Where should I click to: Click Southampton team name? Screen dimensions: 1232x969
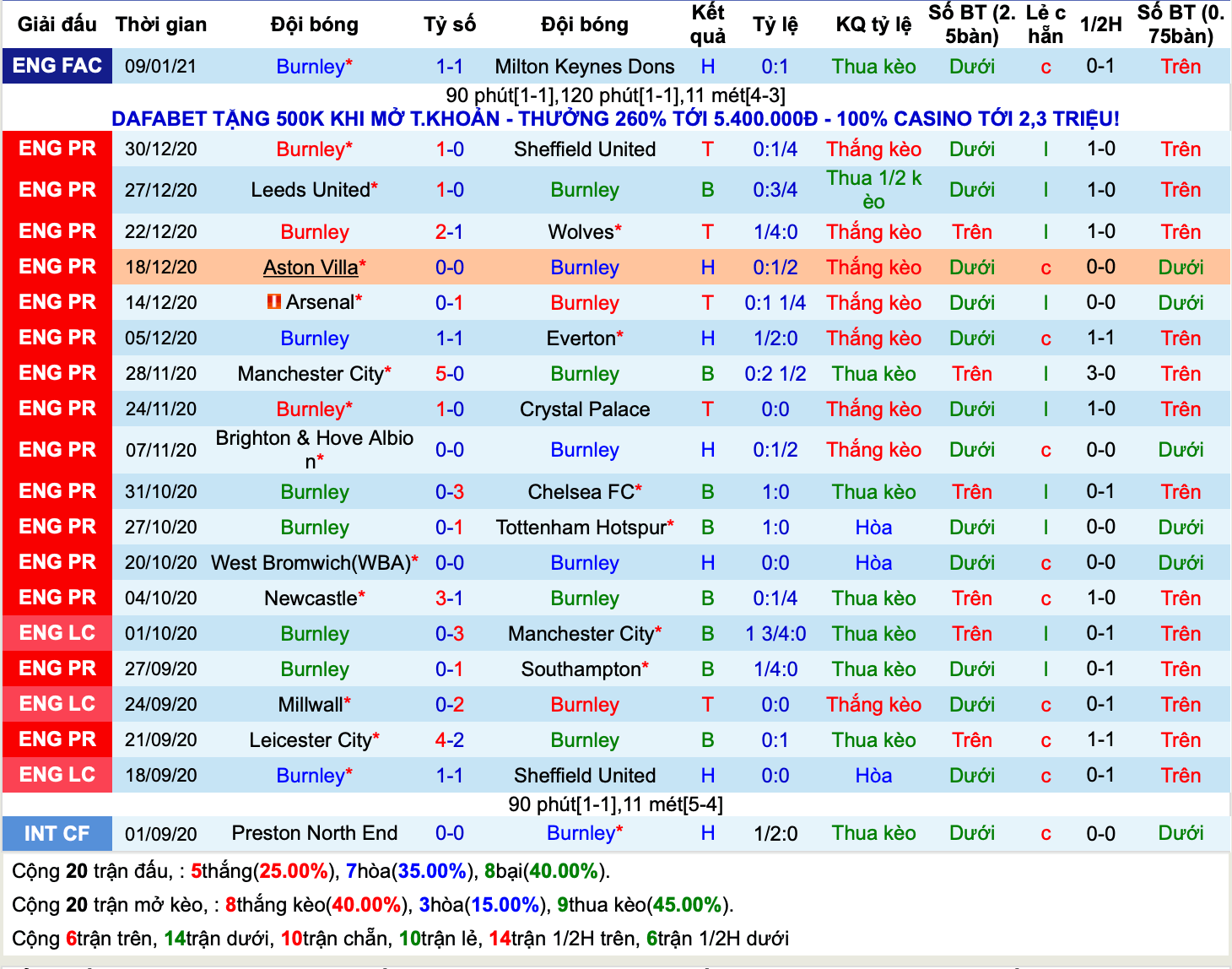[x=581, y=669]
